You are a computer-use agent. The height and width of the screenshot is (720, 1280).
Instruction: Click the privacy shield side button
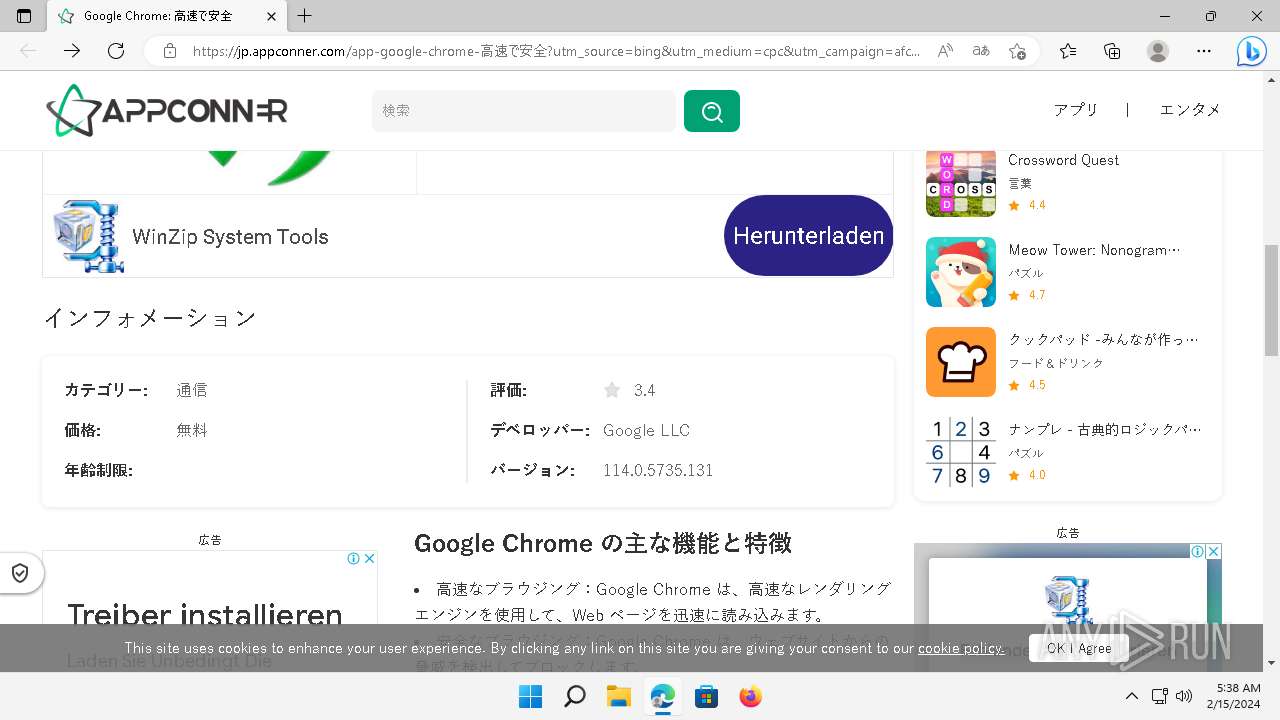pos(20,573)
